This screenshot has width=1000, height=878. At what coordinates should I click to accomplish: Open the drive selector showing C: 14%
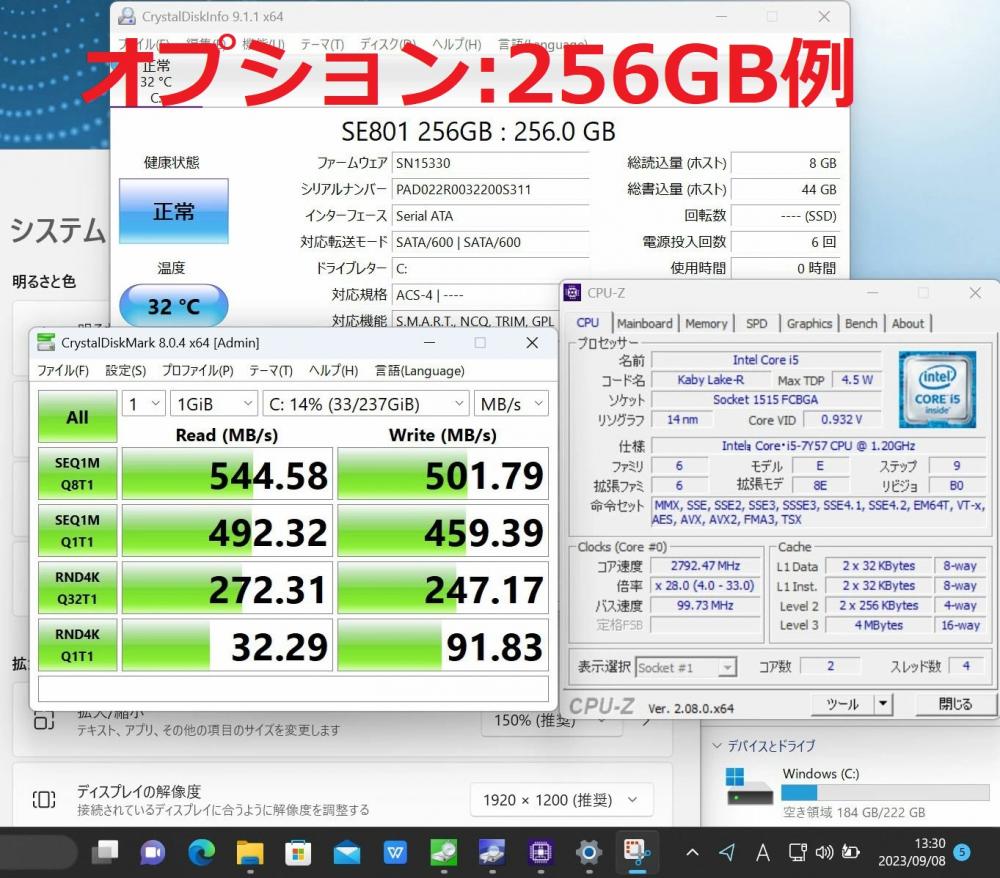coord(366,404)
